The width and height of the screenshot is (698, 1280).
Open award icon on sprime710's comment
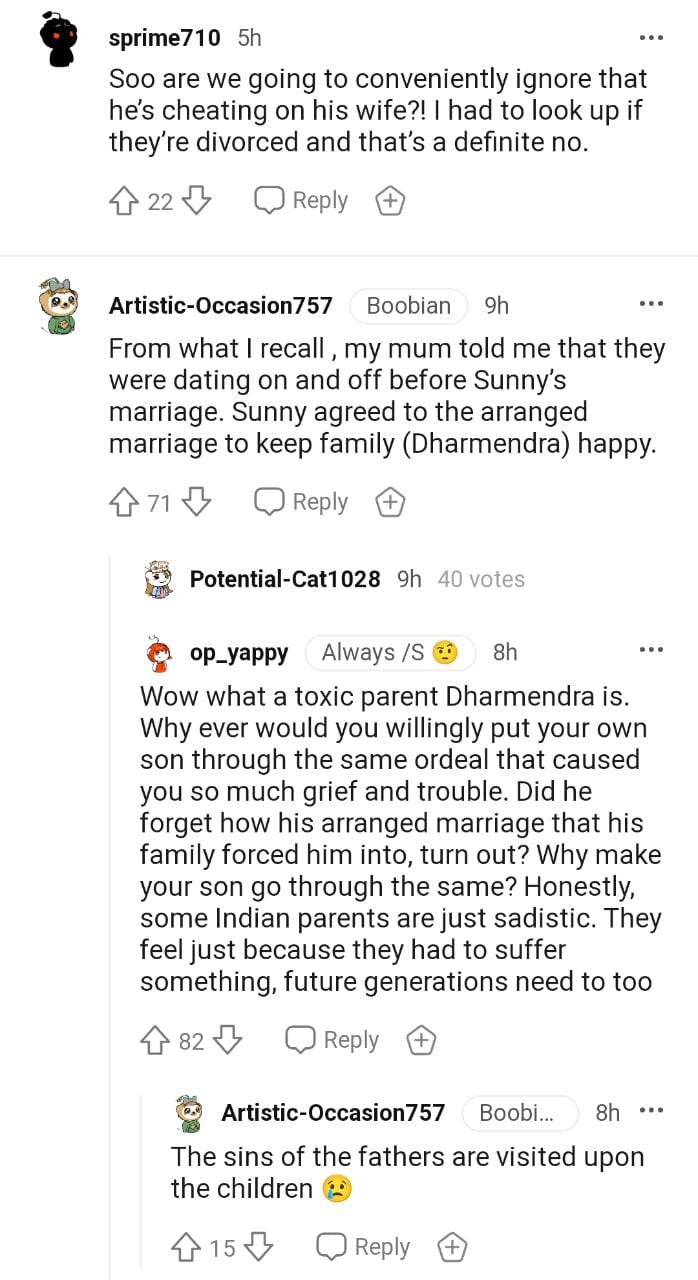click(389, 201)
